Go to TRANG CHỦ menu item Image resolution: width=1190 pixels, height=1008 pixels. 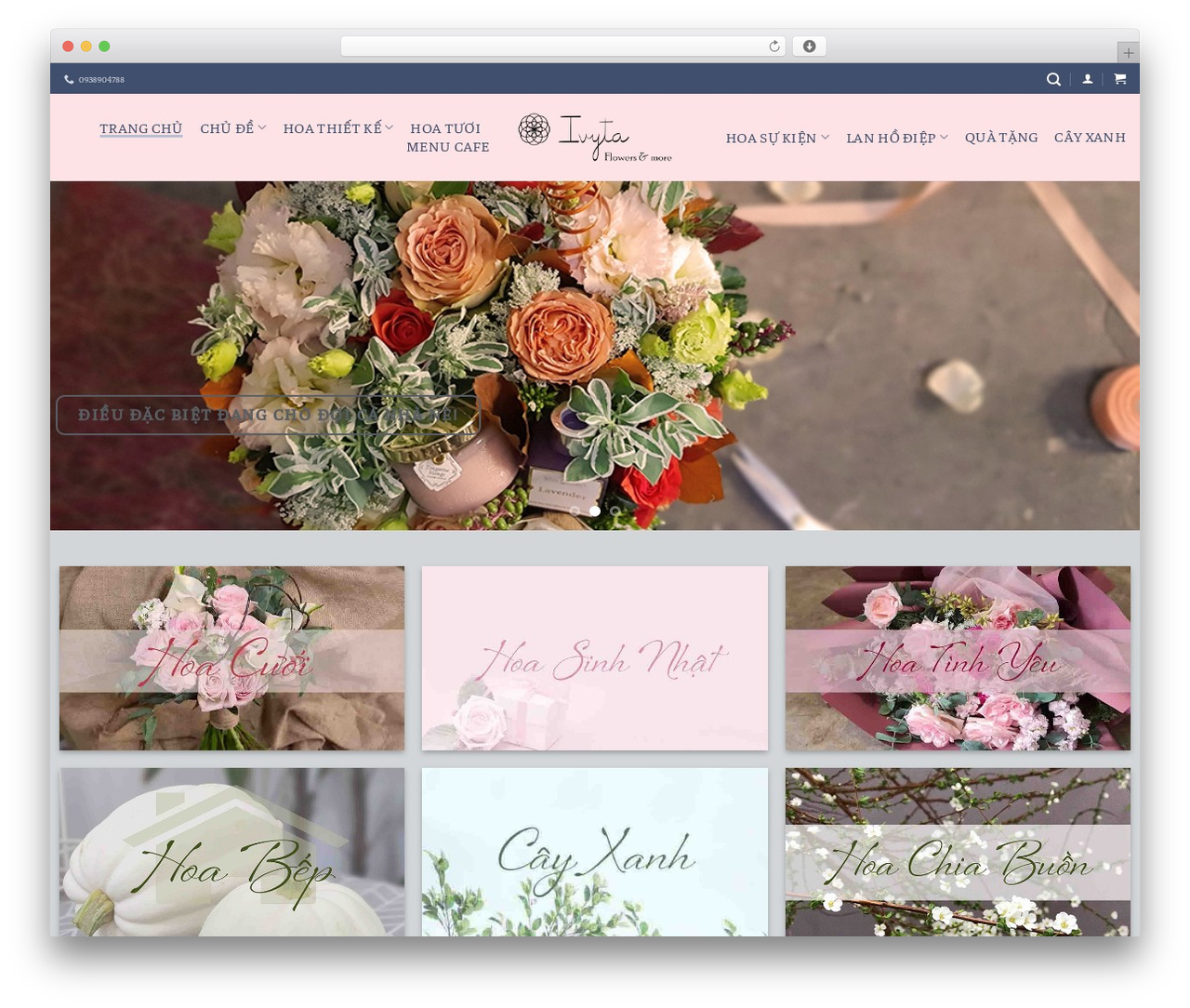140,128
